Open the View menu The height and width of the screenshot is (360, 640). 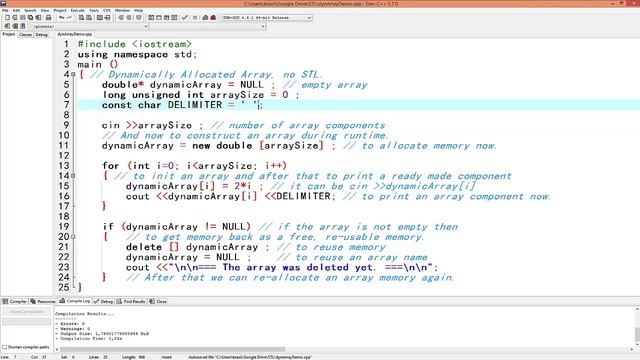click(45, 10)
